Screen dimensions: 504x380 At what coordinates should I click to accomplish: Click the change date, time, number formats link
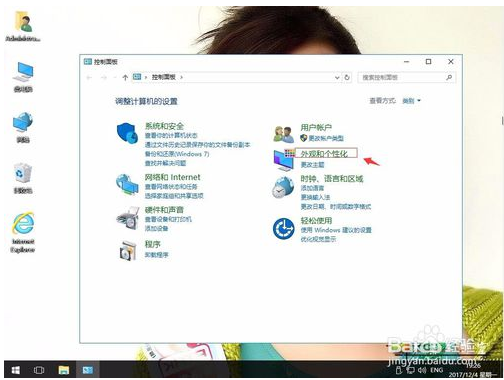pos(336,207)
